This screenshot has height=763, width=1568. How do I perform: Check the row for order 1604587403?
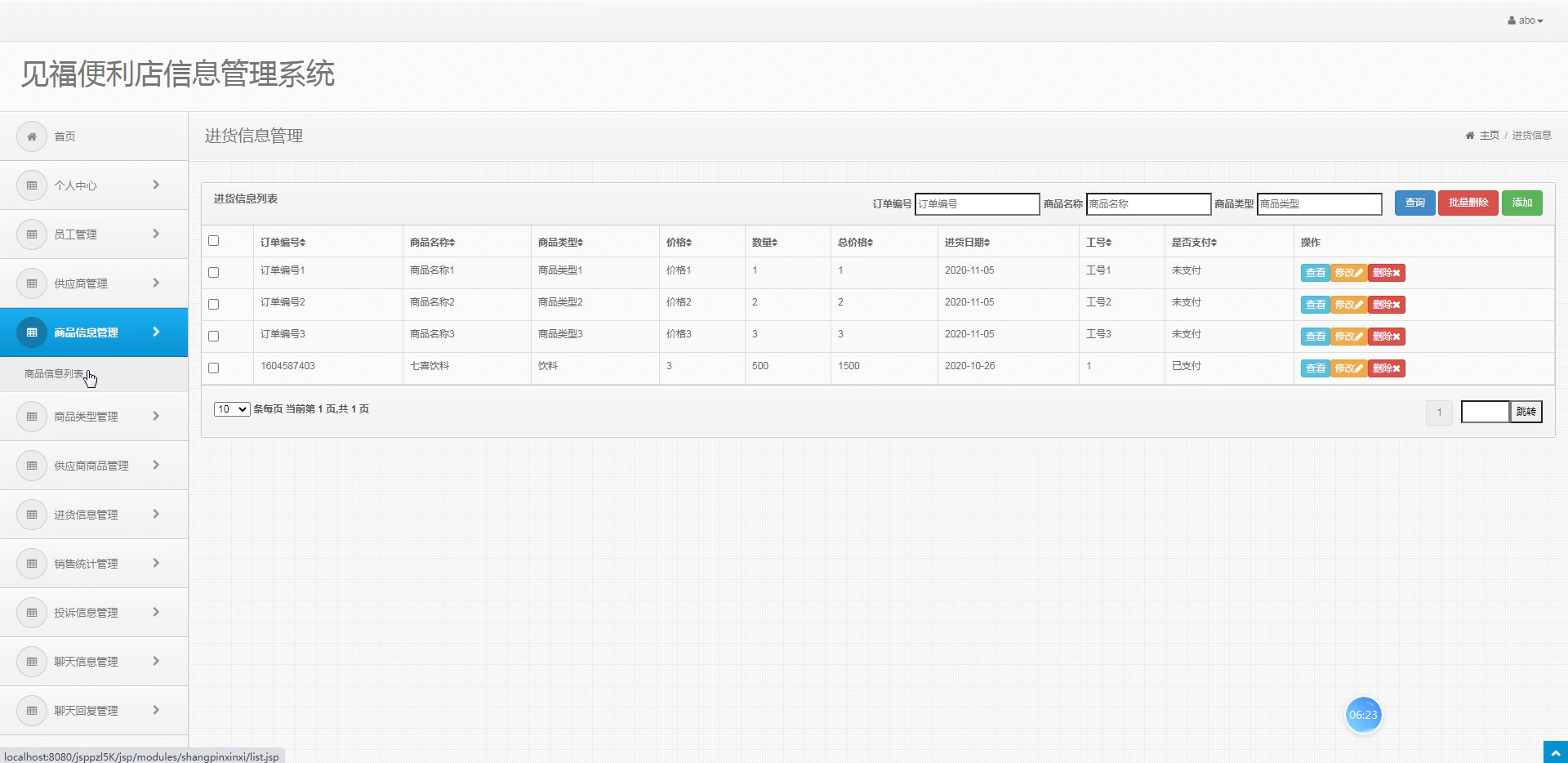point(214,368)
